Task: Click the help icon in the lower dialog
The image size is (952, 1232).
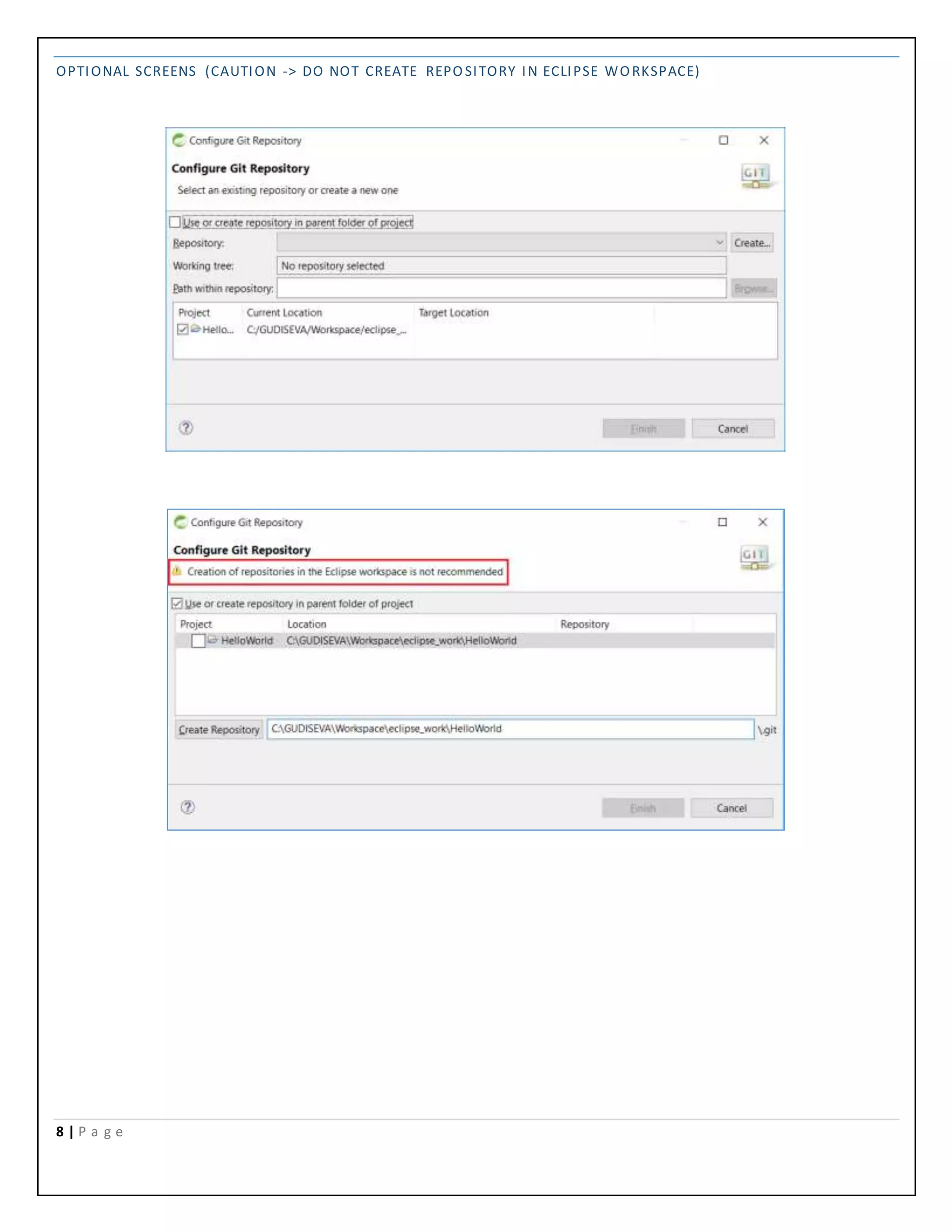Action: click(188, 807)
